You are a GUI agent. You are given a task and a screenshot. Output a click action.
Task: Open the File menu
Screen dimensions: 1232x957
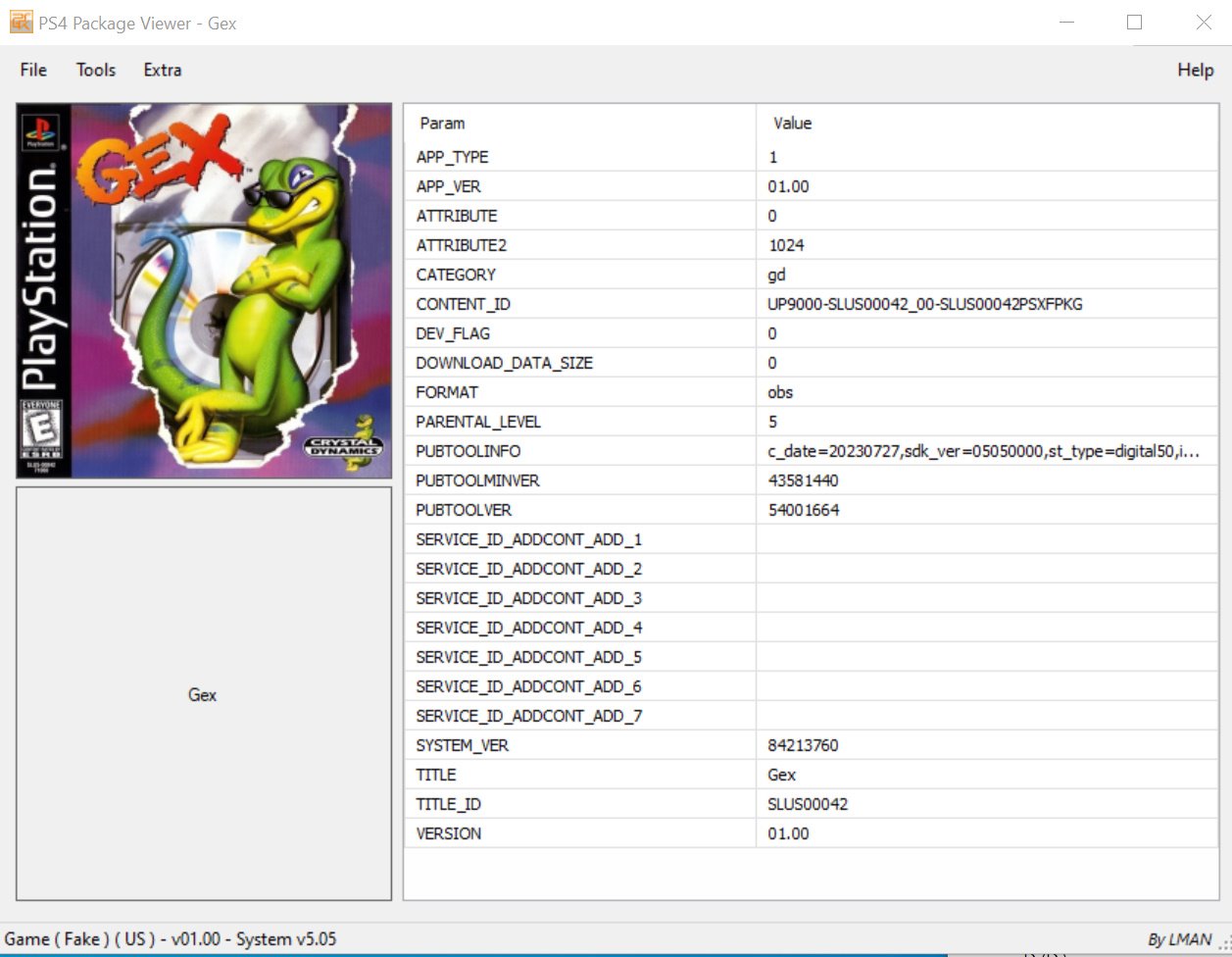coord(33,70)
